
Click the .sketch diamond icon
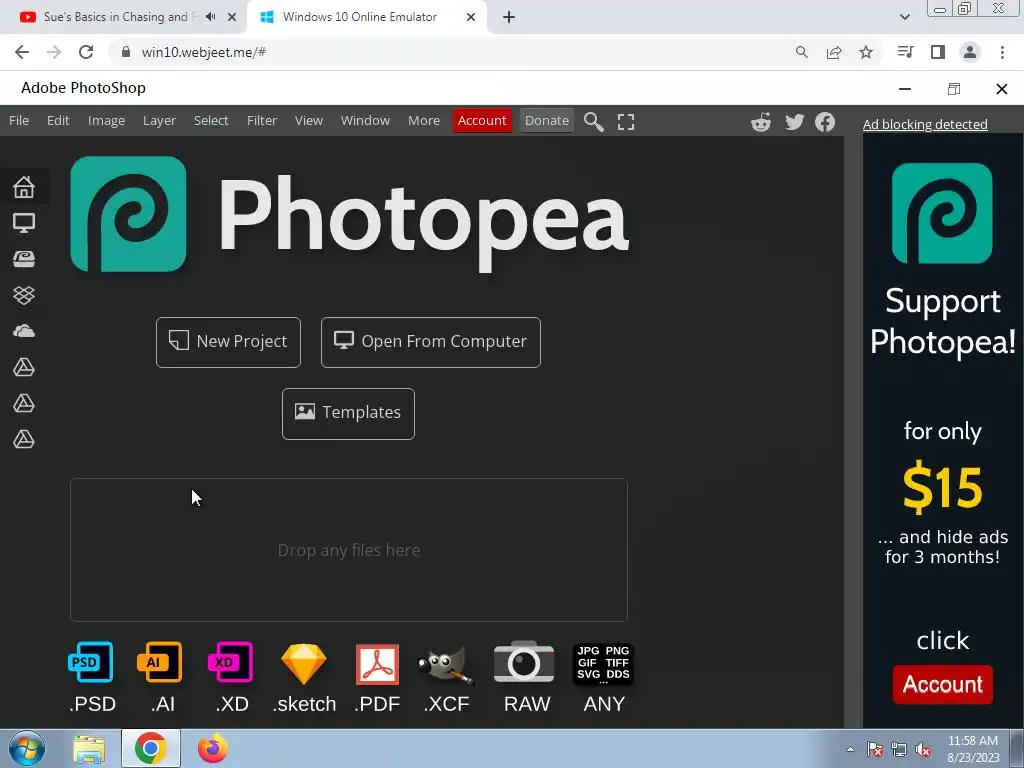point(304,664)
